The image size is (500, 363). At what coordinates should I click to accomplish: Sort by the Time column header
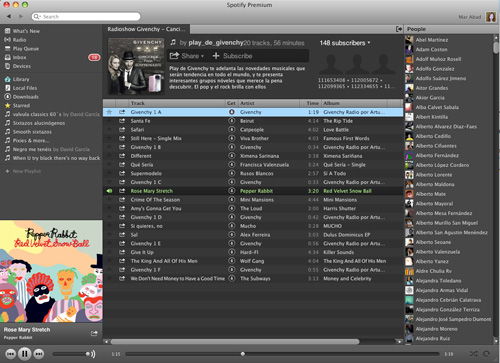[312, 103]
